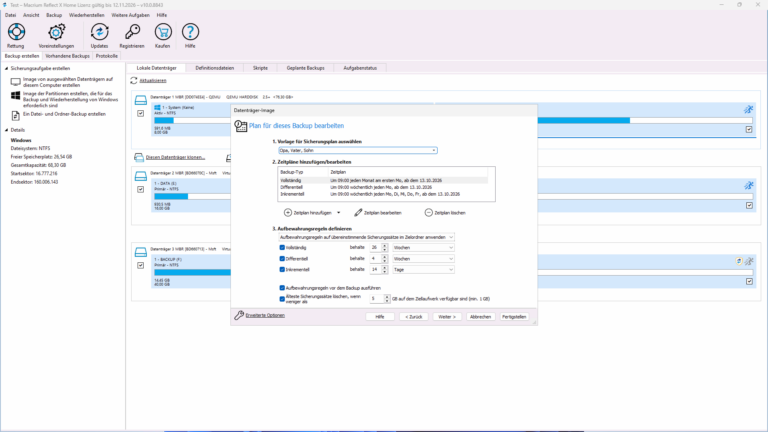Uncheck the Inkrementell retention checkbox
The height and width of the screenshot is (432, 768).
tap(282, 269)
